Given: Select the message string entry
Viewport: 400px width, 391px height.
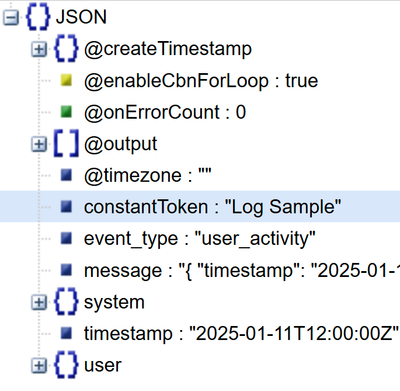Looking at the screenshot, I should 242,270.
